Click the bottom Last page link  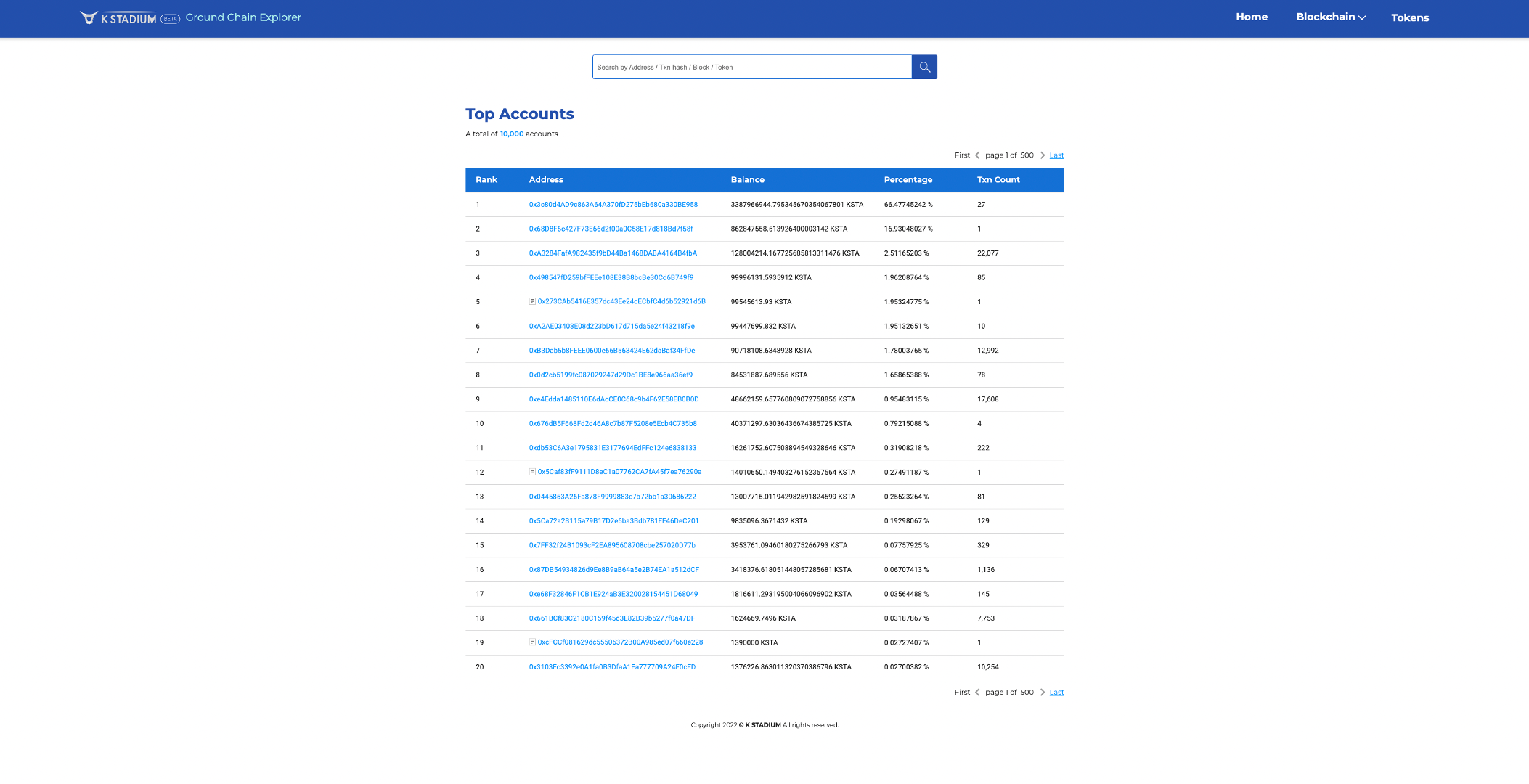click(1056, 693)
